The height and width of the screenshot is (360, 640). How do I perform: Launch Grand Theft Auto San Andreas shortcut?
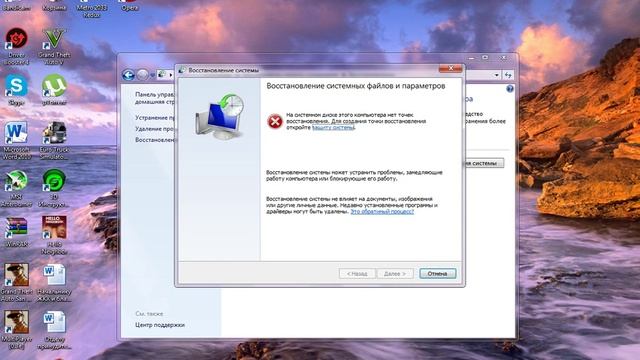pos(16,282)
